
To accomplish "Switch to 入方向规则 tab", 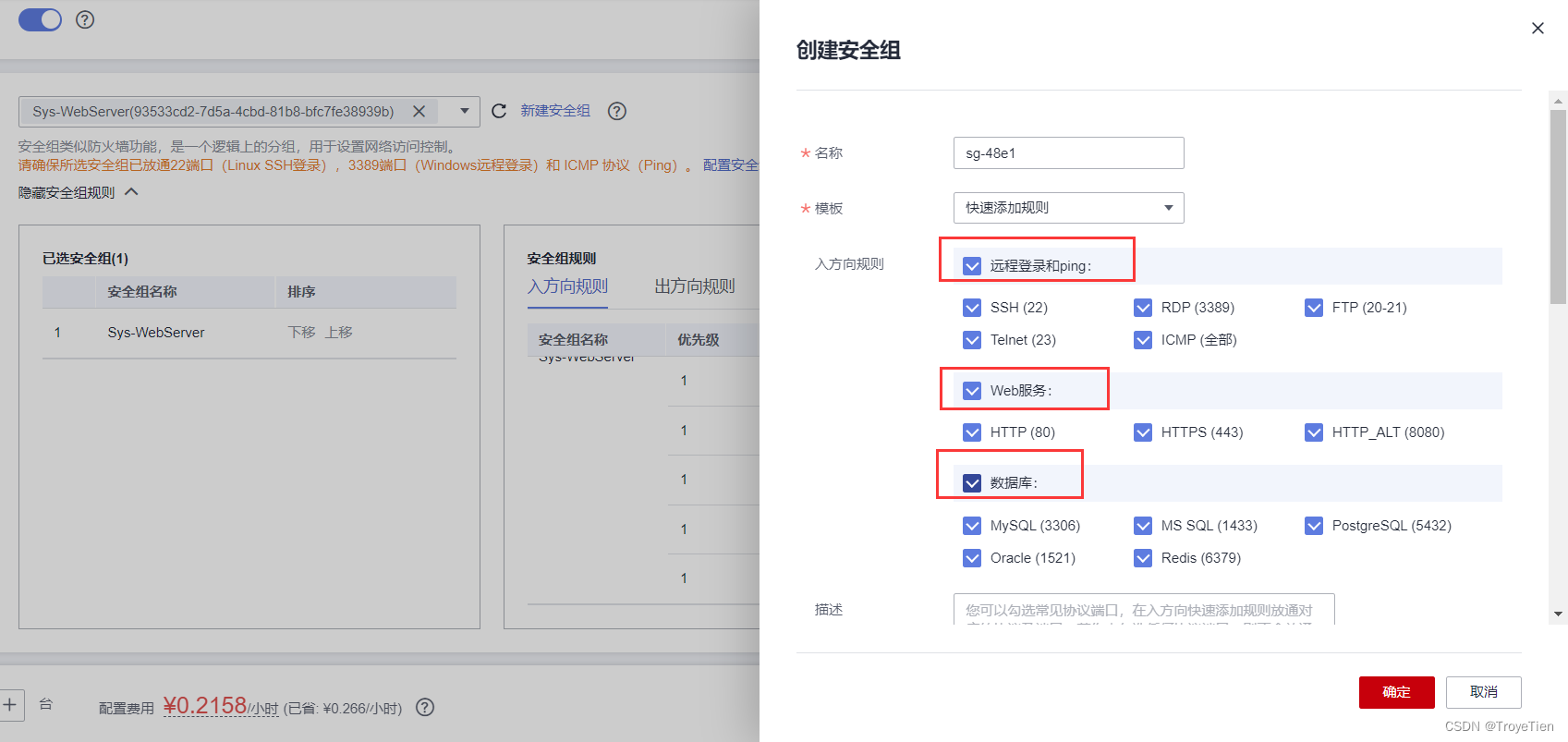I will coord(567,286).
